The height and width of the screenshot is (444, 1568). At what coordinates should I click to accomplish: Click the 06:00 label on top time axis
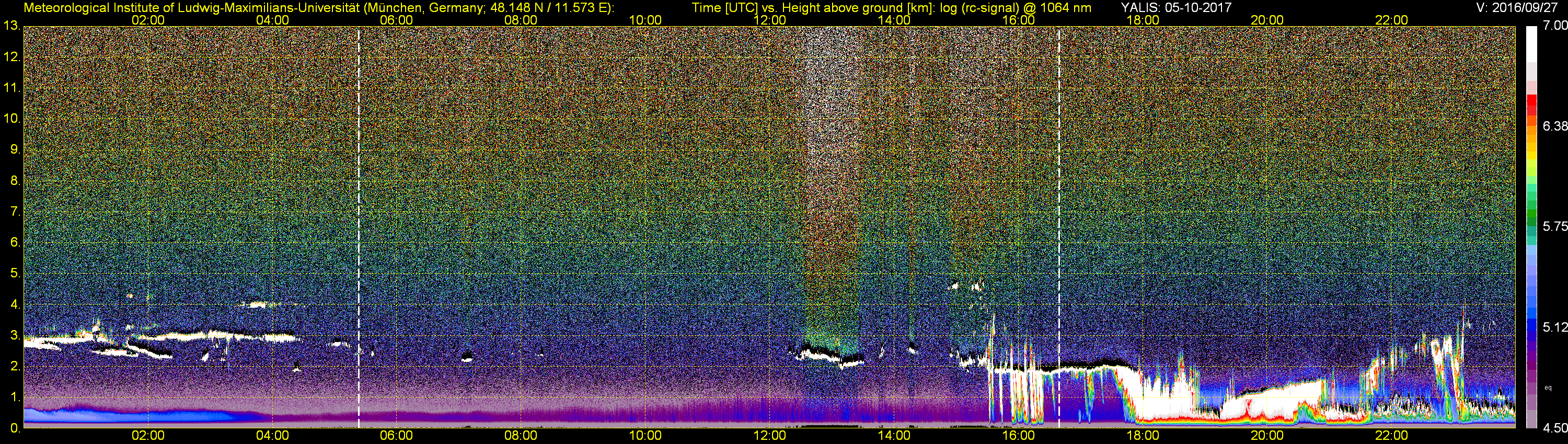coord(396,20)
